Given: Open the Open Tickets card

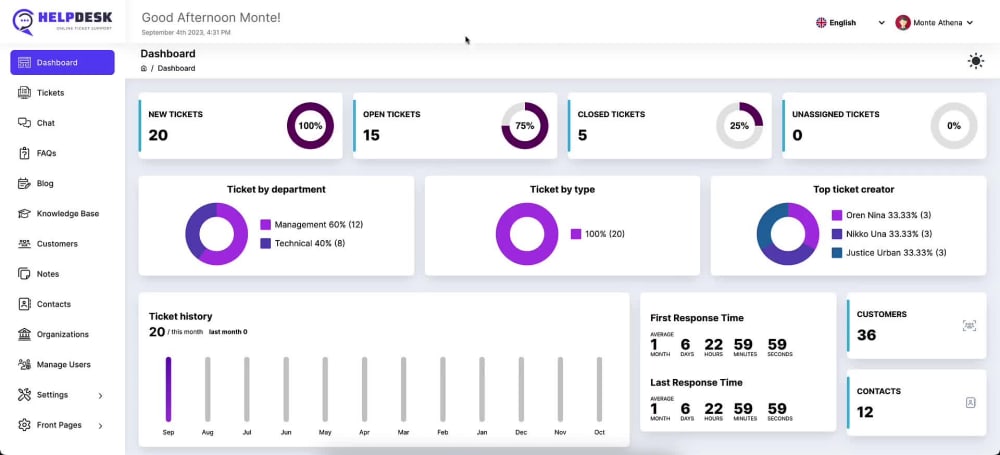Looking at the screenshot, I should coord(455,126).
